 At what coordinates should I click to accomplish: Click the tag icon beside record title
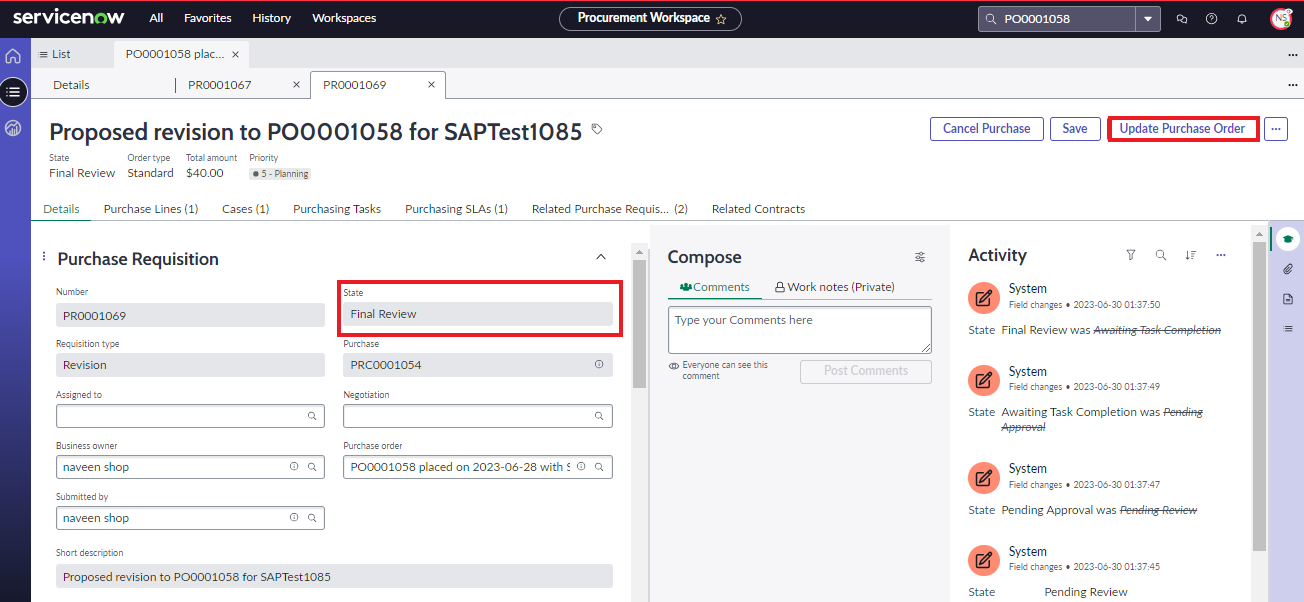[597, 129]
